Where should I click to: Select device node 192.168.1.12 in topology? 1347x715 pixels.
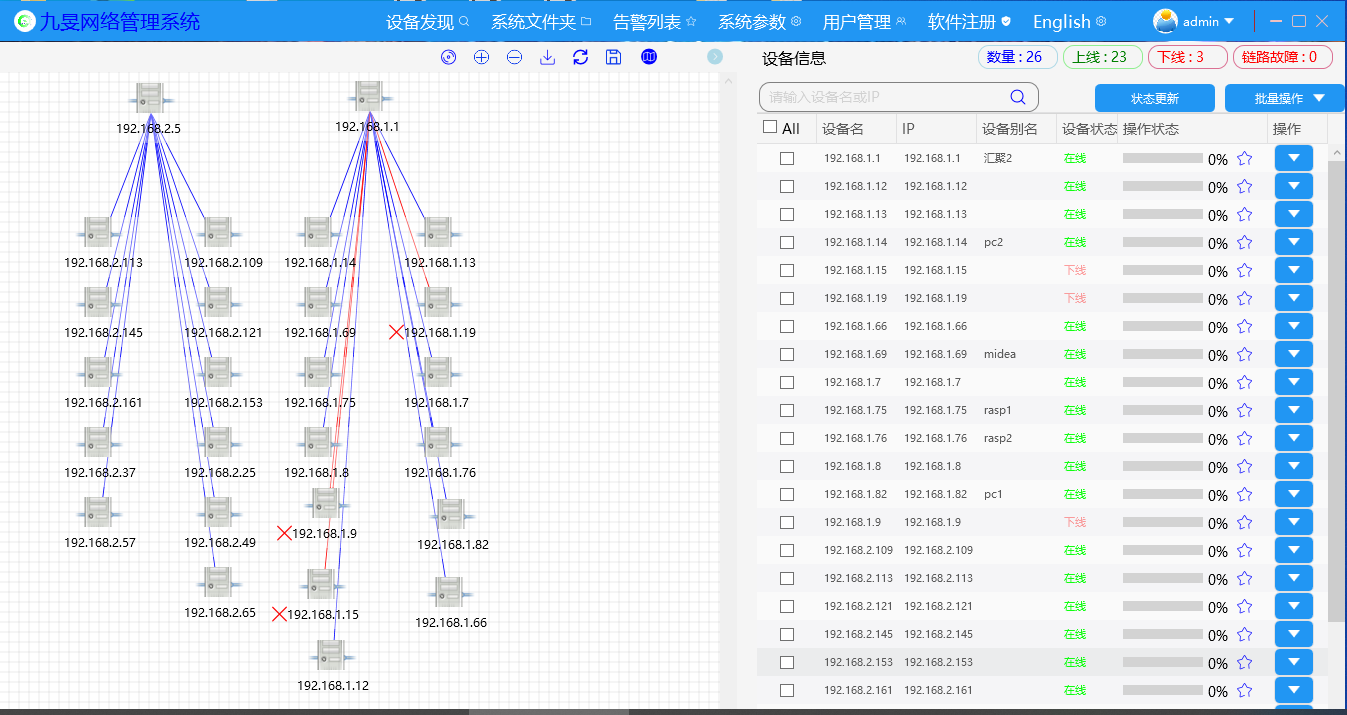pos(329,656)
